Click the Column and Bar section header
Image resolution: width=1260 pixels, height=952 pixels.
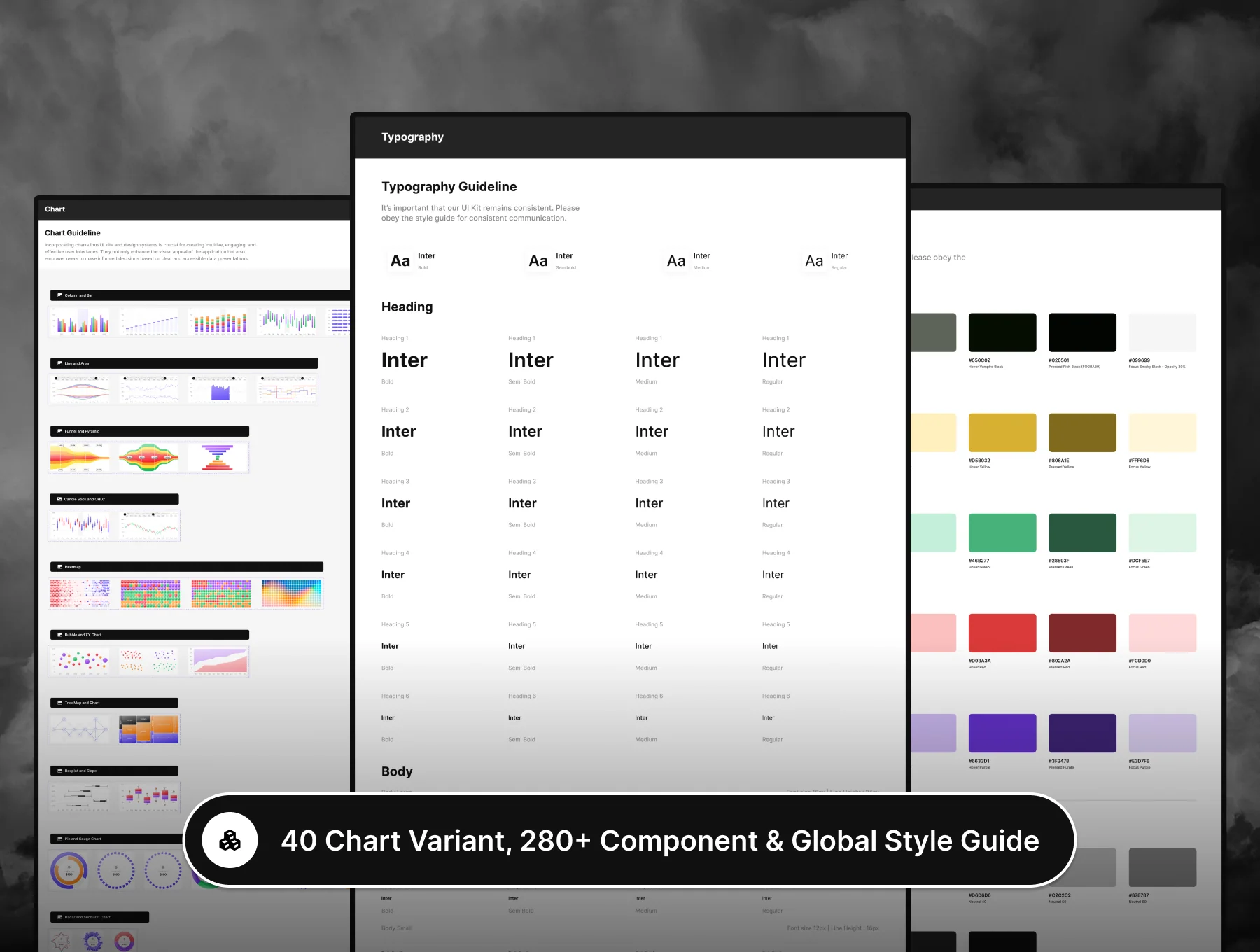tap(200, 295)
